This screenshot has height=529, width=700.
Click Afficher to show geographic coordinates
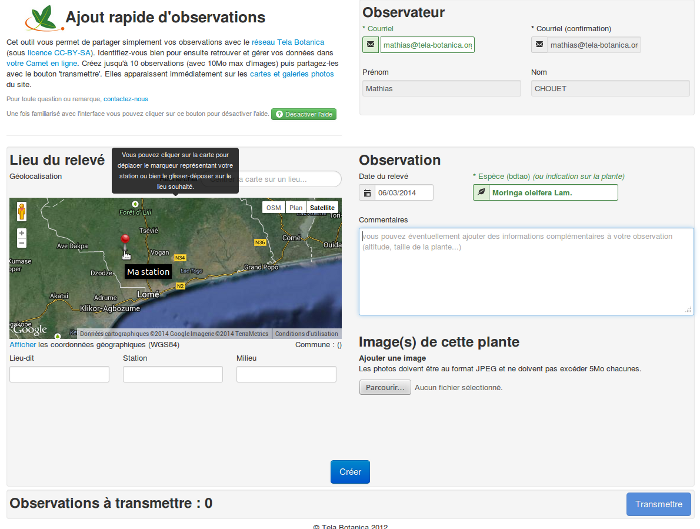[x=23, y=345]
